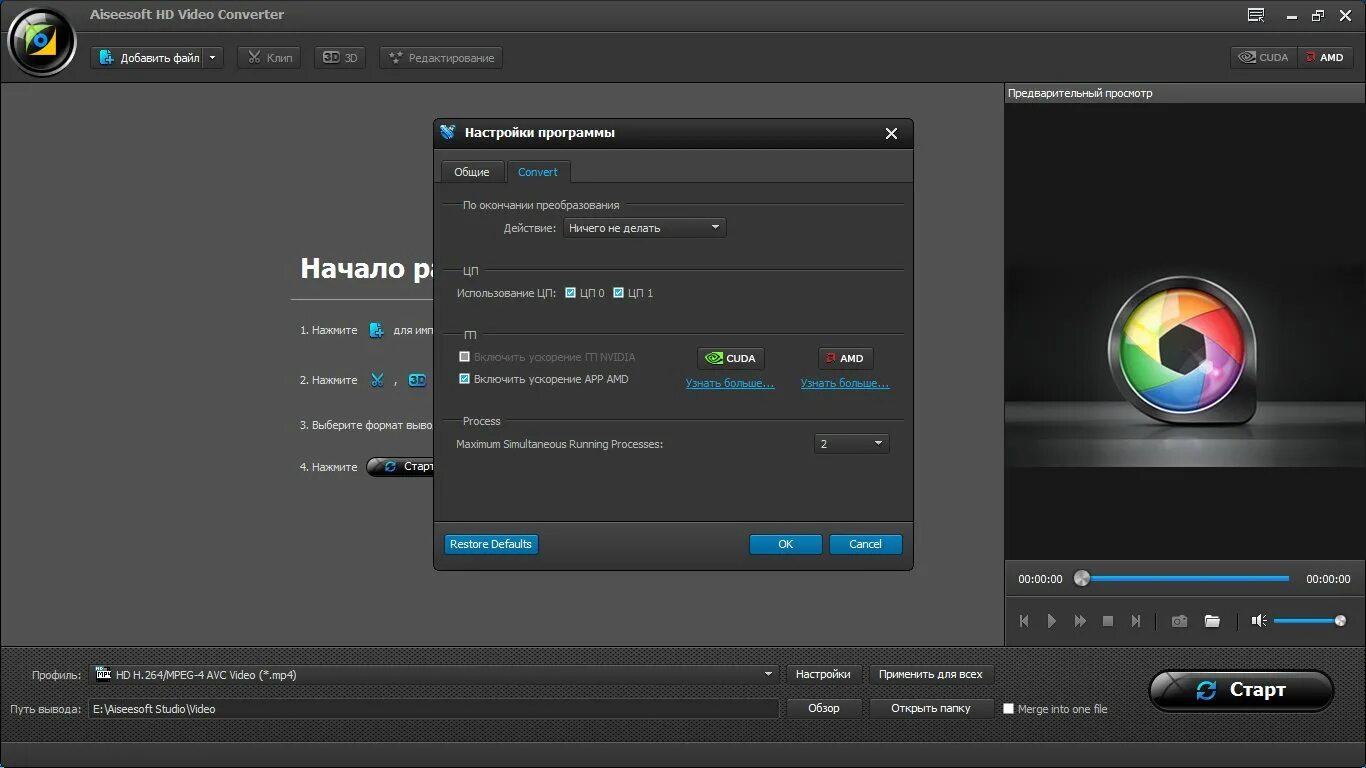Confirm settings with OK button
The width and height of the screenshot is (1366, 768).
click(x=786, y=544)
